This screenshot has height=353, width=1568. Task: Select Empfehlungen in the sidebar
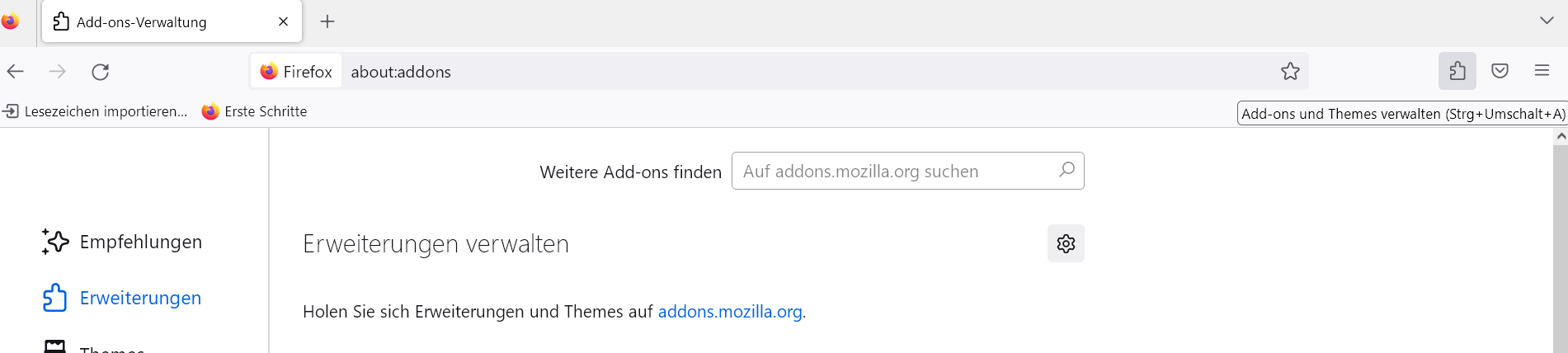(x=140, y=242)
